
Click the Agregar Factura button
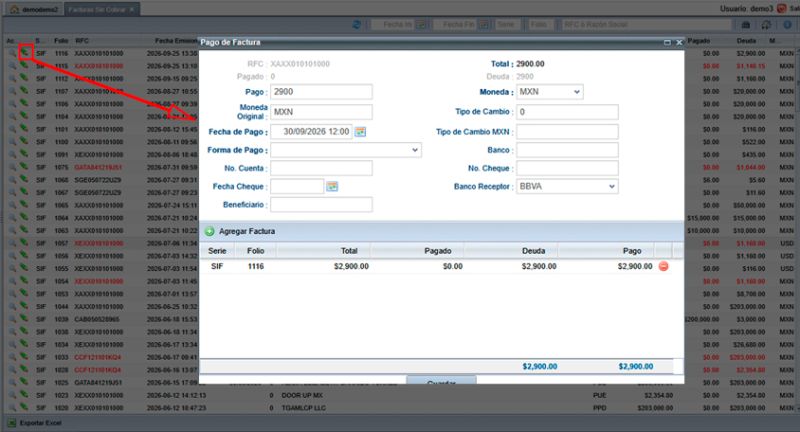click(x=240, y=232)
